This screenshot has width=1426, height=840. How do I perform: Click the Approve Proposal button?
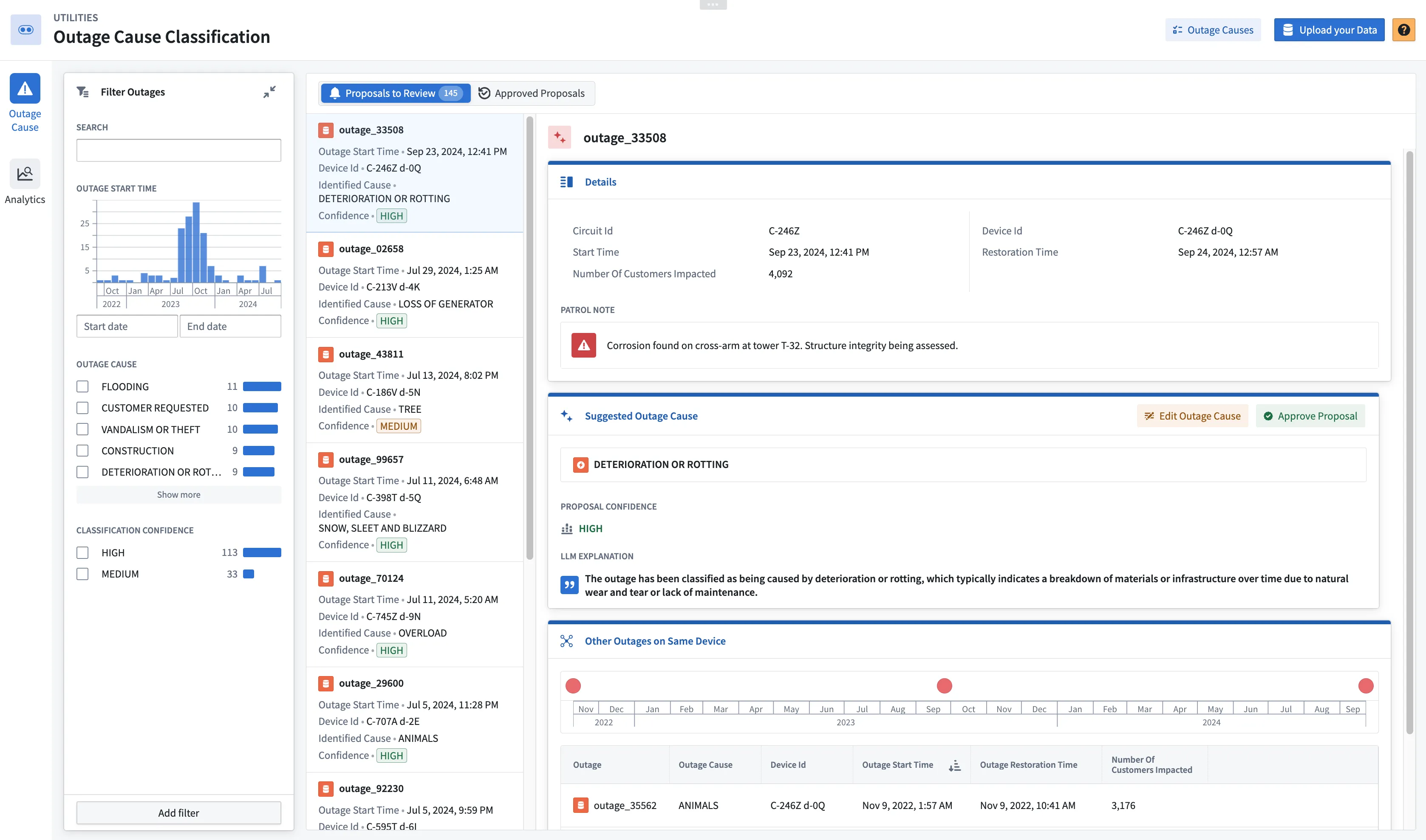coord(1310,416)
